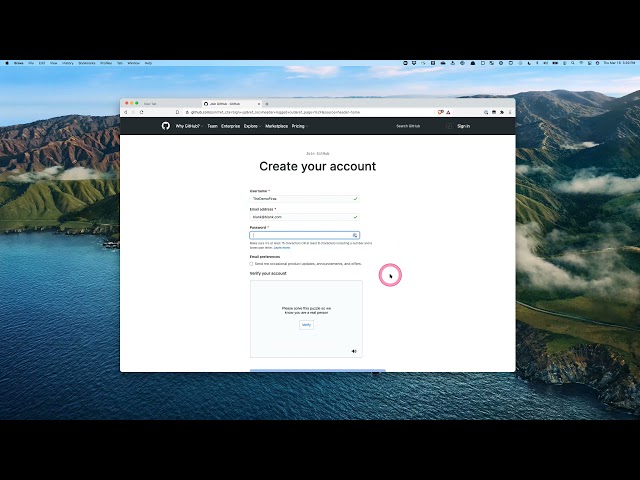Click the magnifier icon in browser toolbar
The image size is (640, 480).
(486, 112)
